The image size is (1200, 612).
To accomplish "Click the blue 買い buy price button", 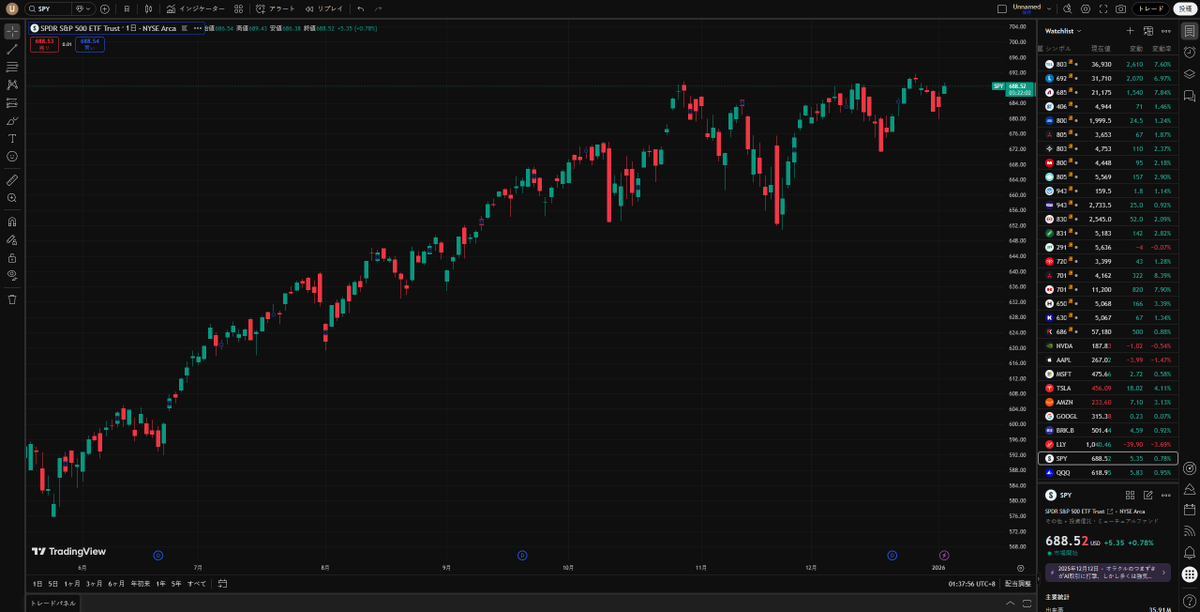I will tap(90, 43).
